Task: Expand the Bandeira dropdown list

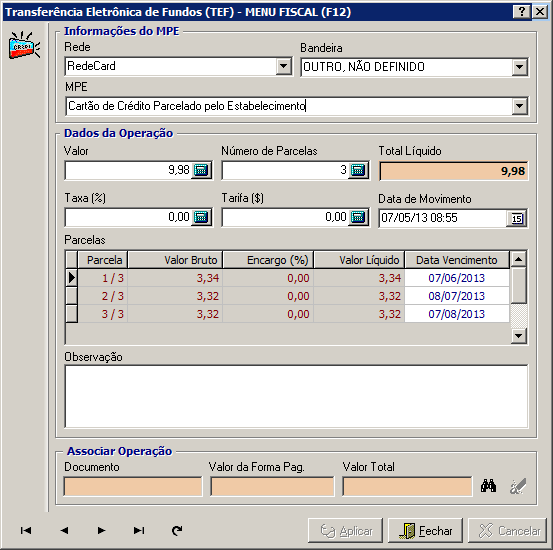Action: point(519,67)
